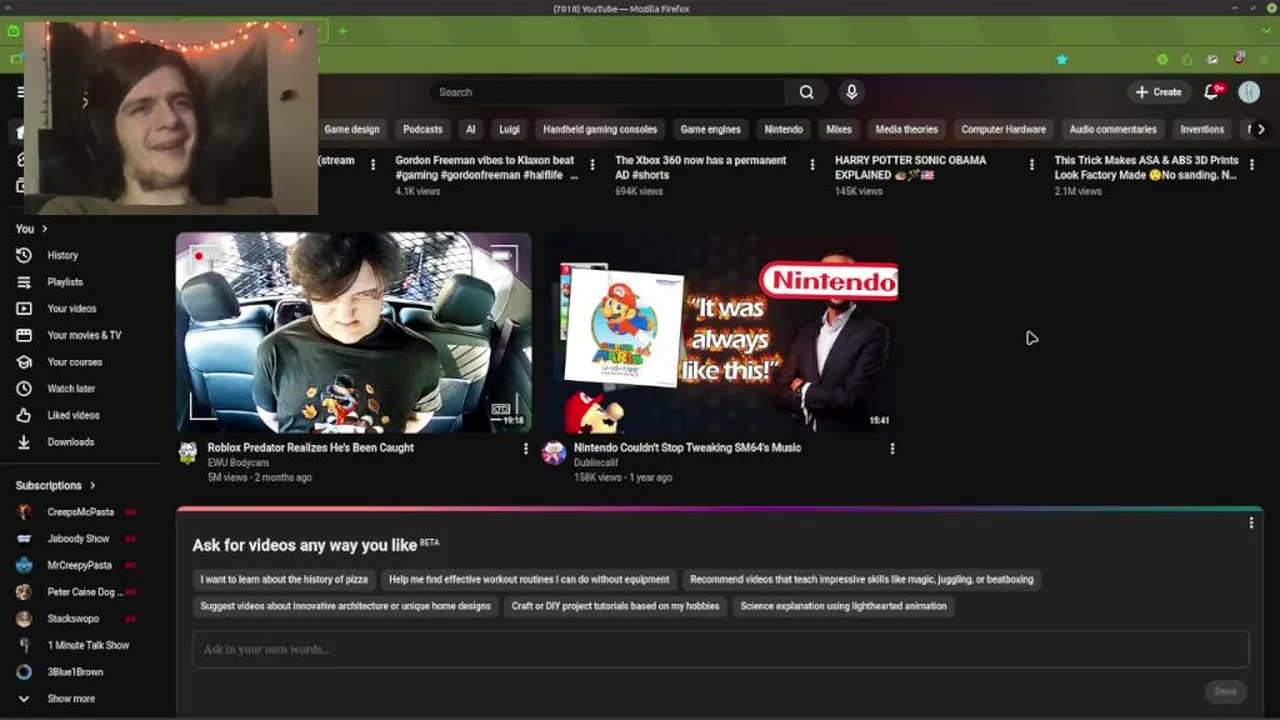Open Your videos in sidebar

tap(72, 309)
